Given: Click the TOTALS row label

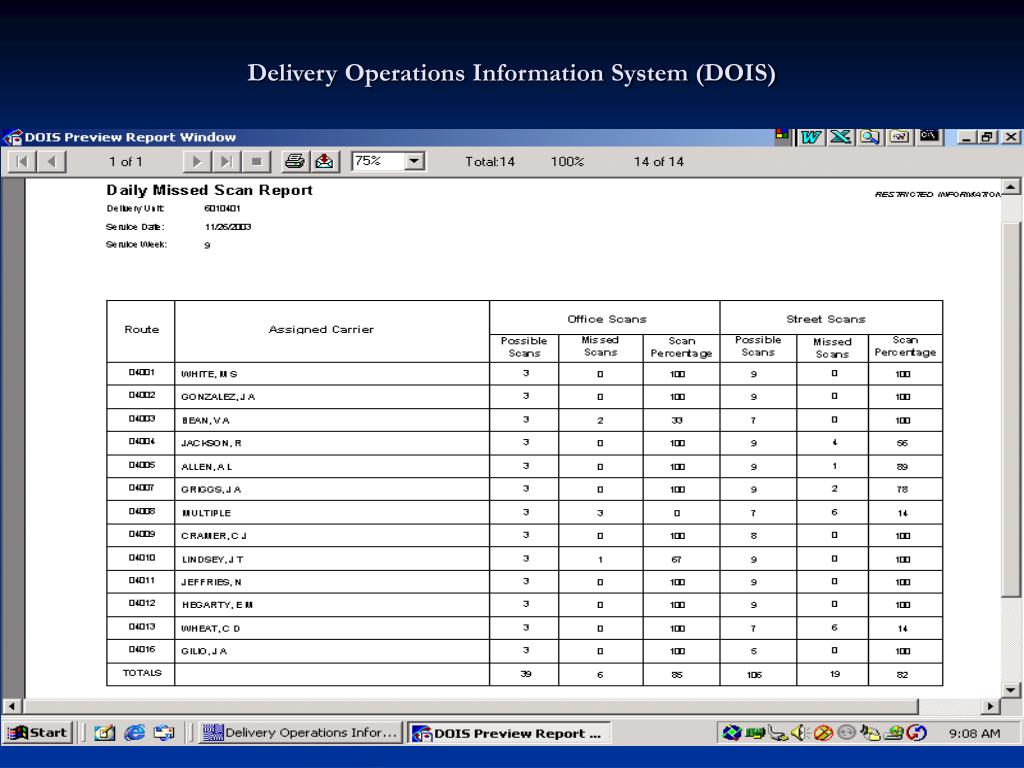Looking at the screenshot, I should tap(142, 673).
